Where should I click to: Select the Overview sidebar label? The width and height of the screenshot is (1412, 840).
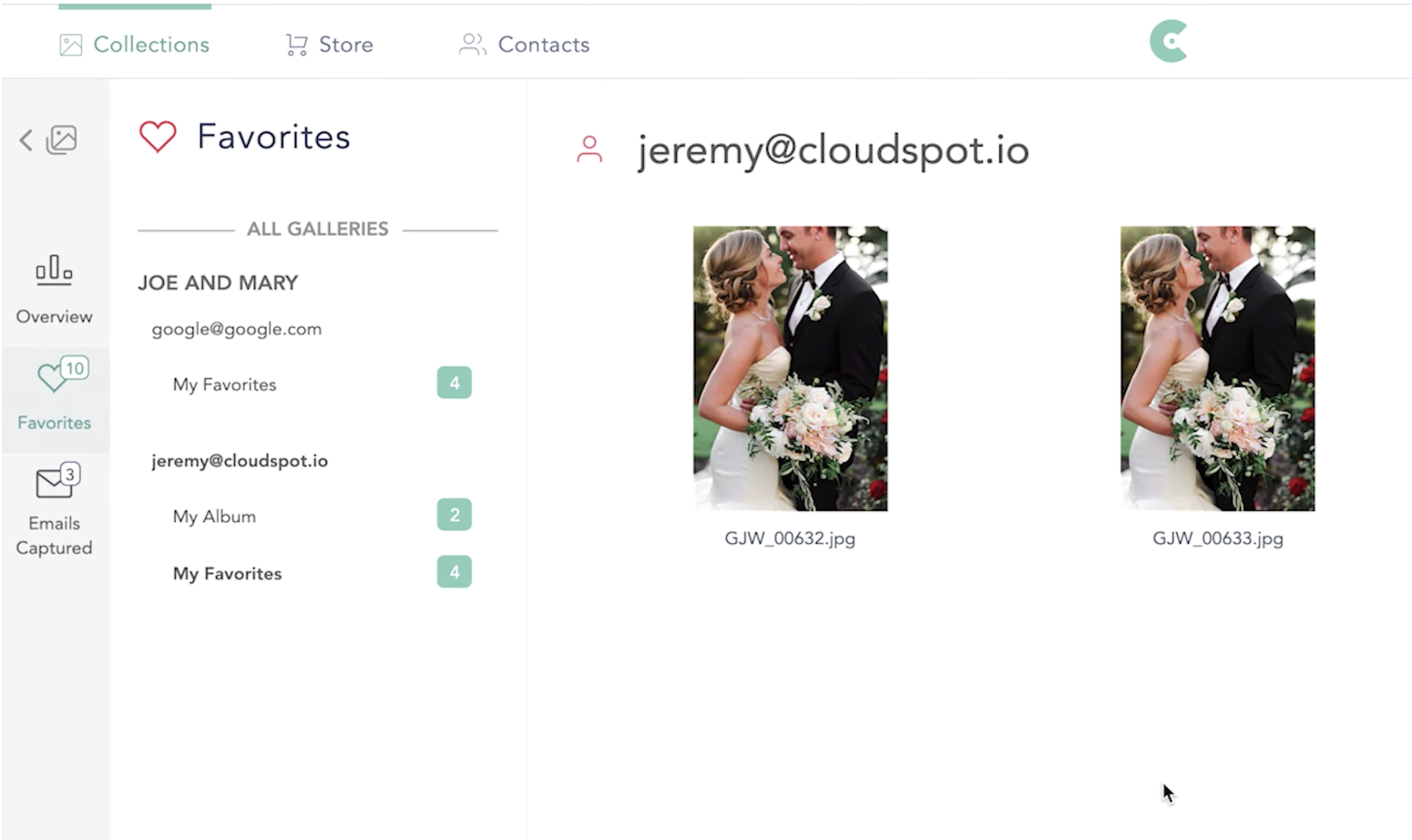(55, 317)
